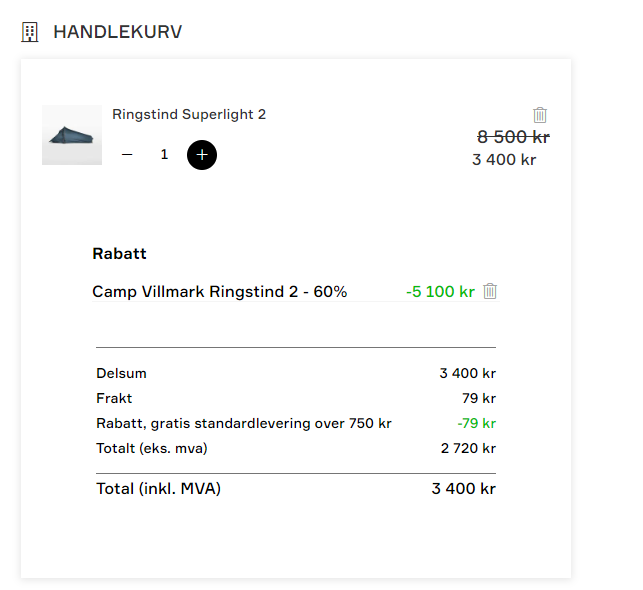Open the Ringstind tent product thumbnail
Screen dimensions: 643x590
[x=72, y=135]
